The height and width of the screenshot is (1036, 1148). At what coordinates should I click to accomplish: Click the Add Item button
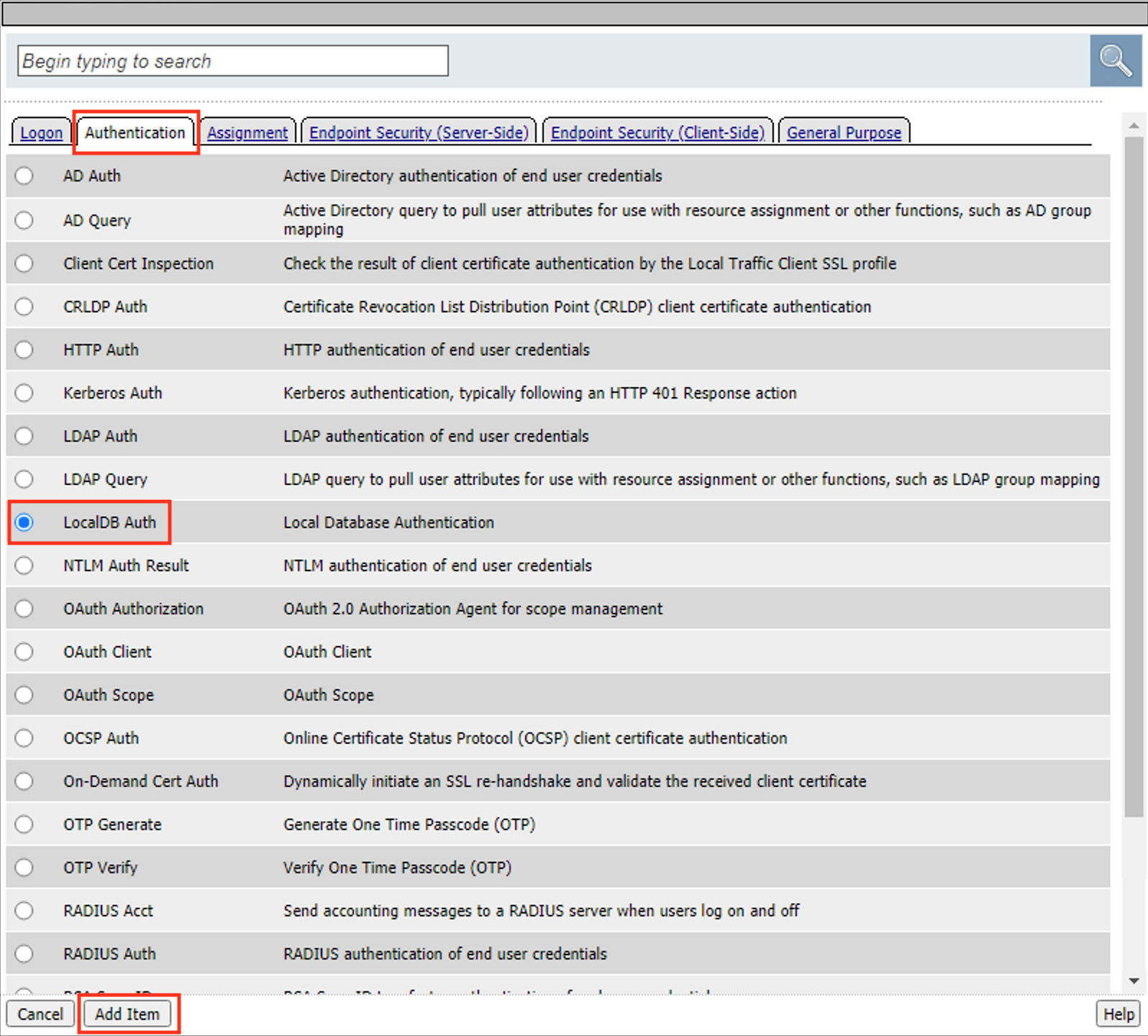point(127,1014)
